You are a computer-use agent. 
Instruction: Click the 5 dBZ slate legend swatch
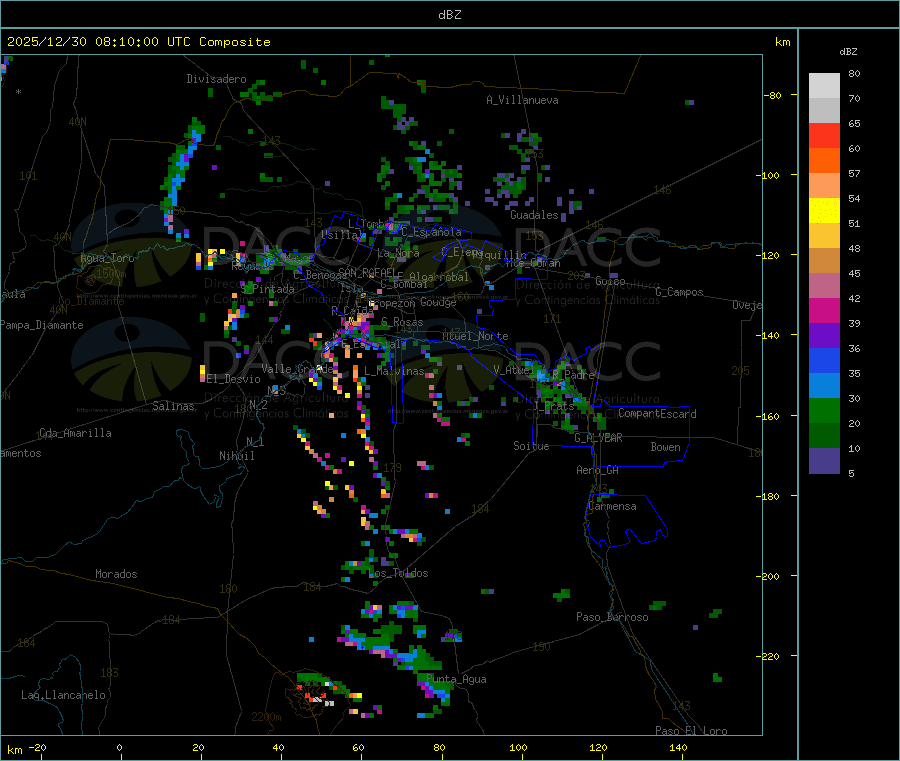coord(824,461)
